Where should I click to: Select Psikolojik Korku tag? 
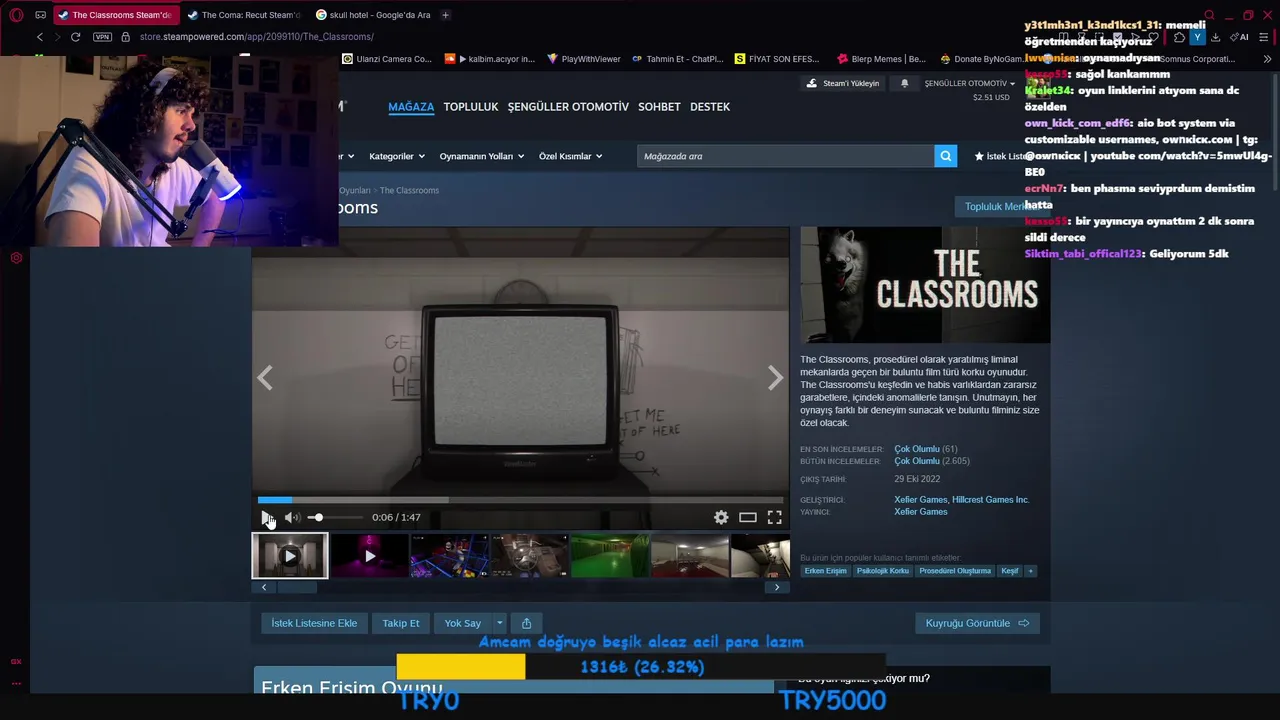click(883, 571)
